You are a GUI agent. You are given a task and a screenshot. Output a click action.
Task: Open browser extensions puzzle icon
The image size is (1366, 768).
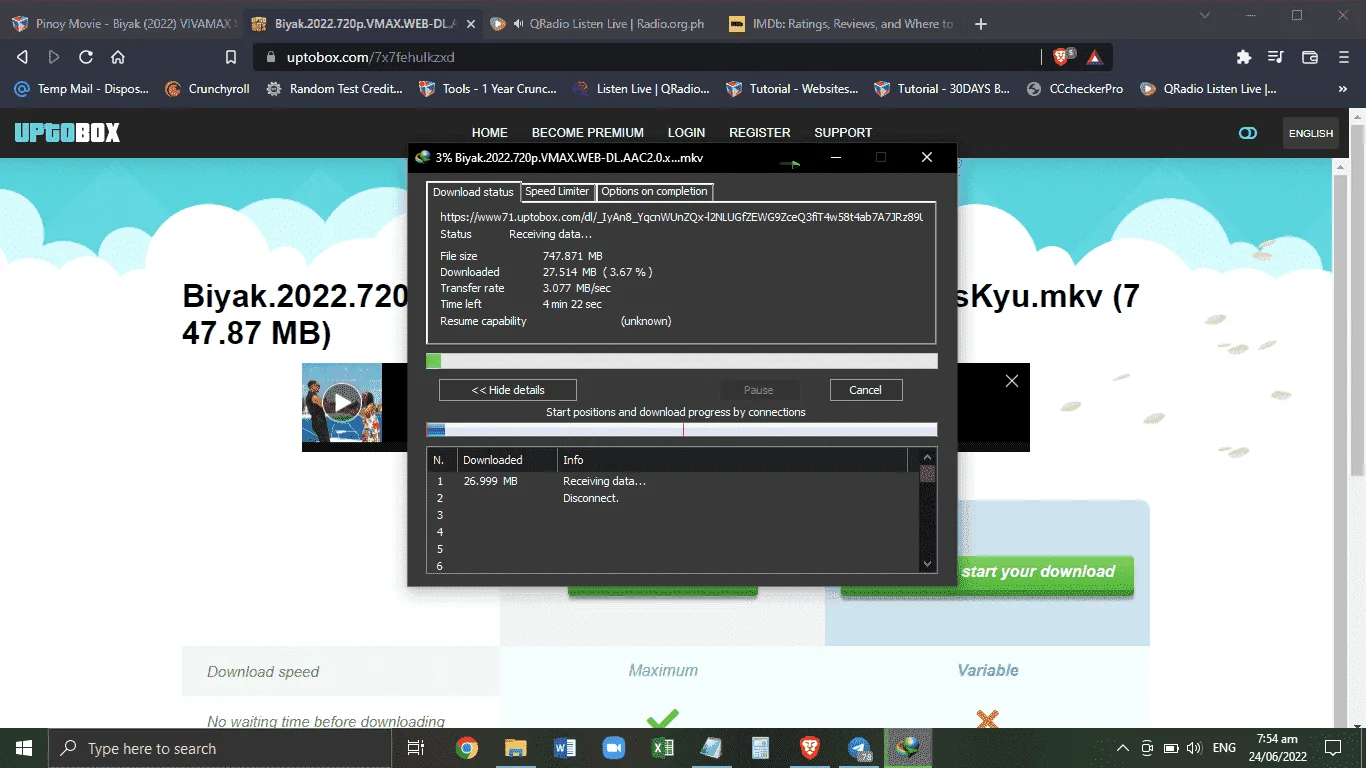click(1244, 57)
